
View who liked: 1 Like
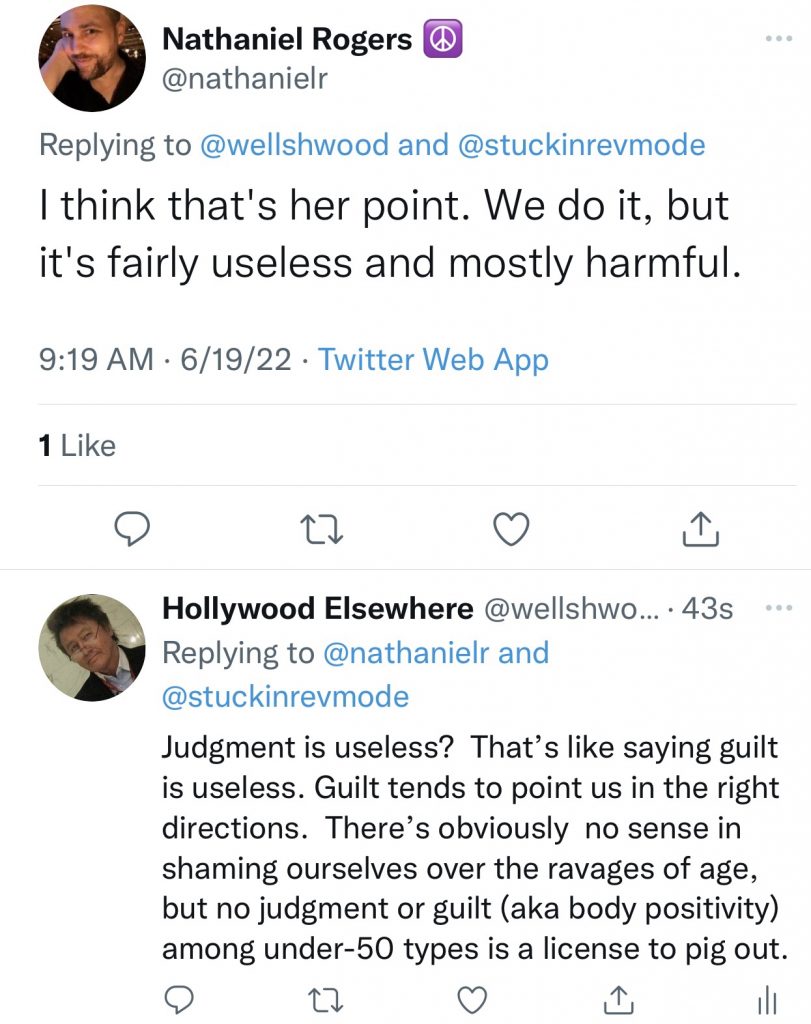pos(77,445)
